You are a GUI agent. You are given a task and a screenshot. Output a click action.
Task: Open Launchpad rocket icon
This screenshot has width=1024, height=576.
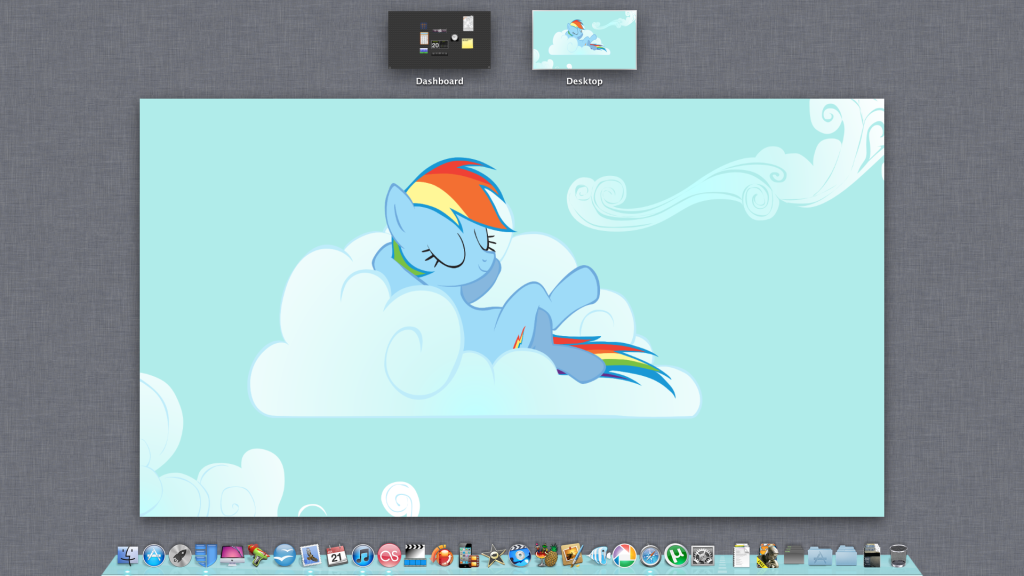(180, 556)
